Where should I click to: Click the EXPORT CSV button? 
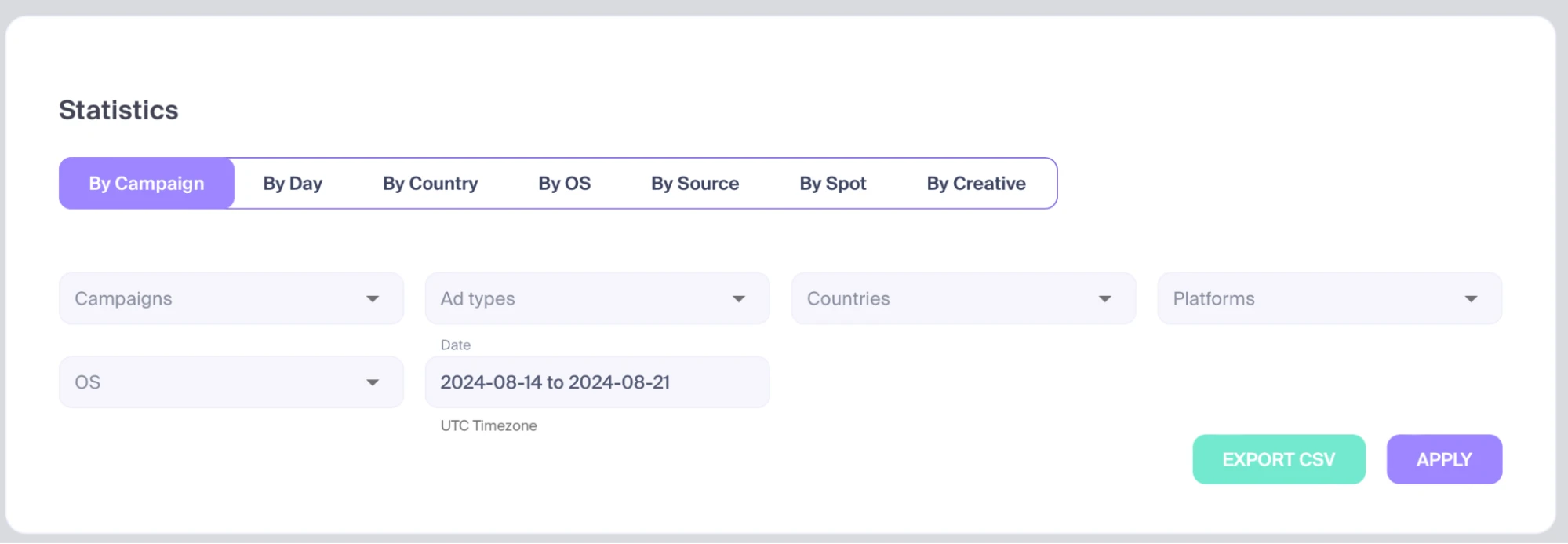pos(1279,459)
